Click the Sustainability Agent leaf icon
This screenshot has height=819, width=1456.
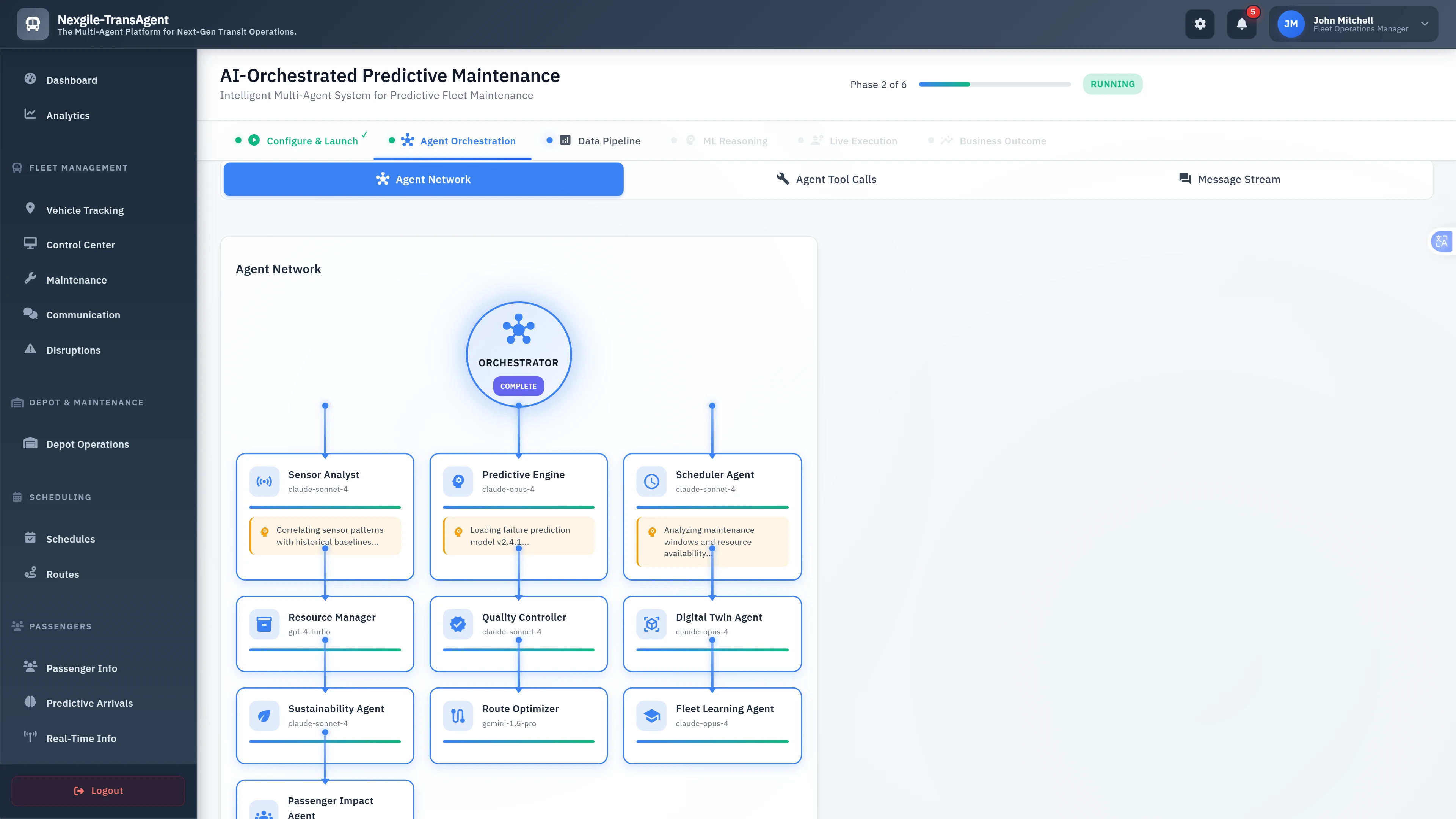coord(264,715)
